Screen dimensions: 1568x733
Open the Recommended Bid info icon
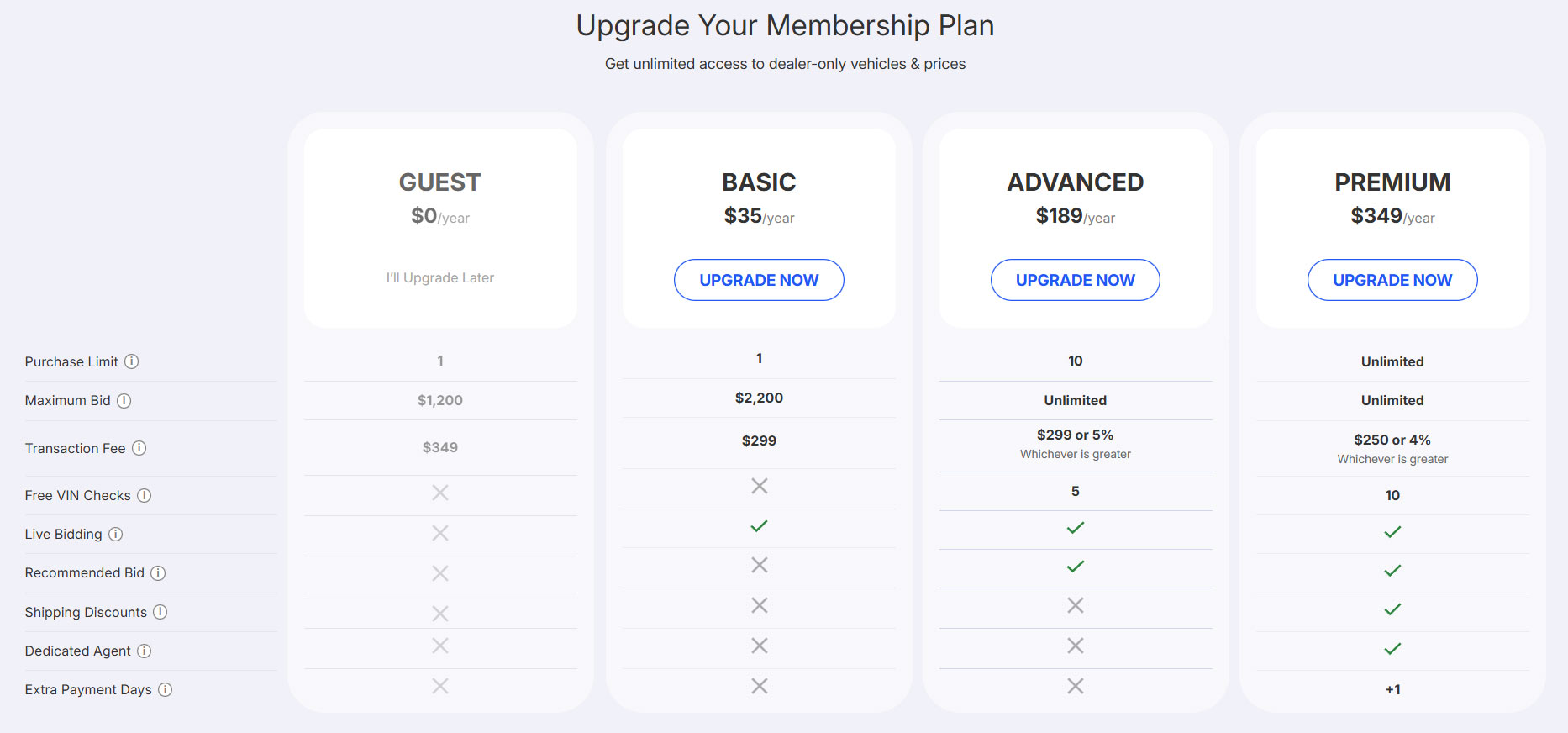click(x=159, y=573)
